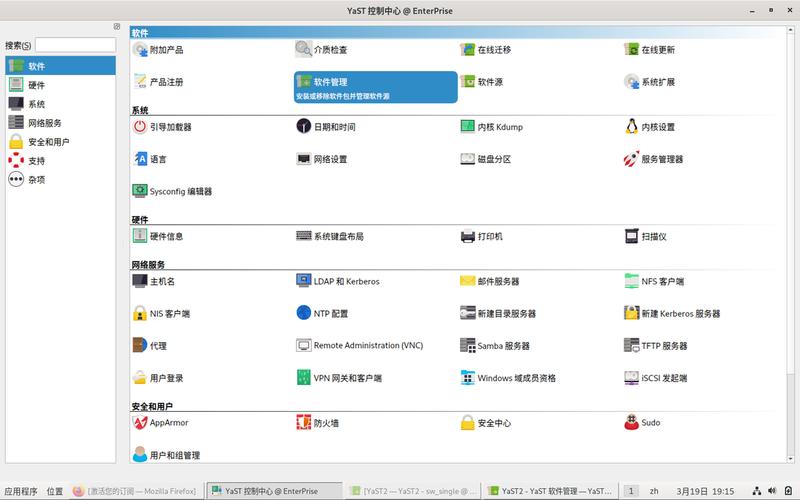Screen dimensions: 800x500
Task: Open NFS 客户端 module
Action: click(654, 281)
